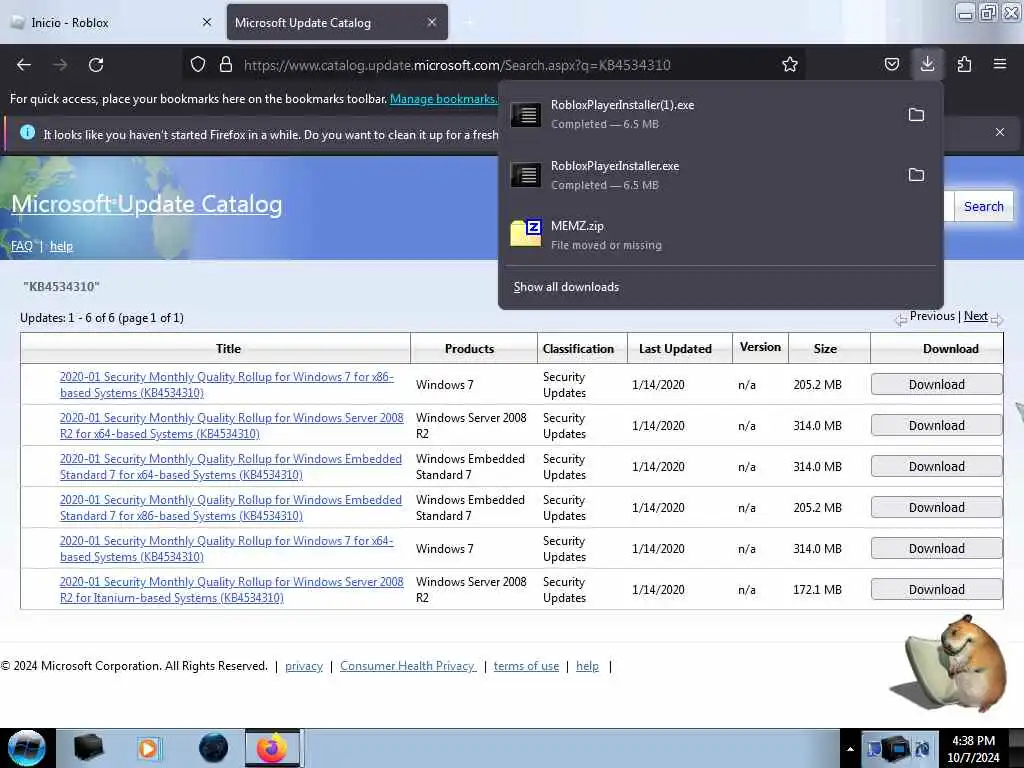Open the Consumer Health Privacy link
The image size is (1024, 768).
[x=408, y=666]
